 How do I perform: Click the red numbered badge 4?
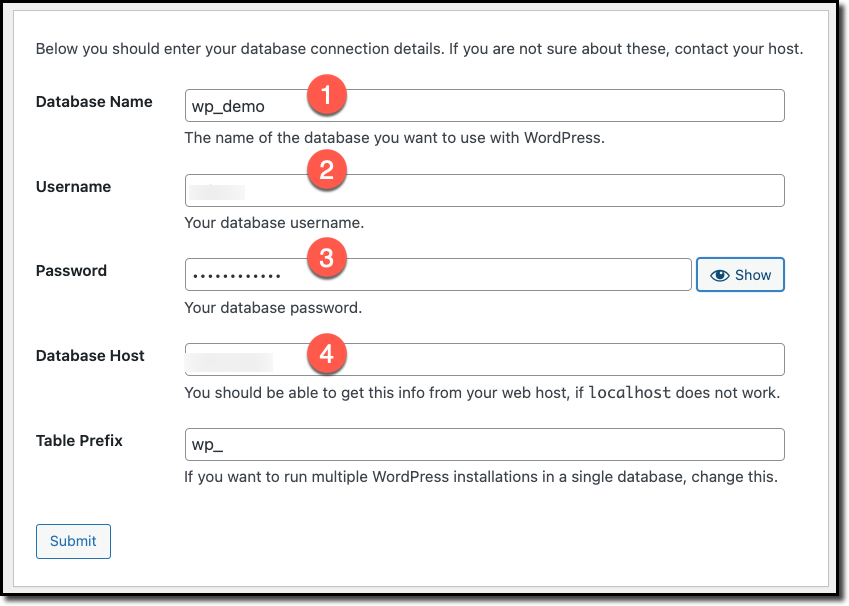(327, 352)
